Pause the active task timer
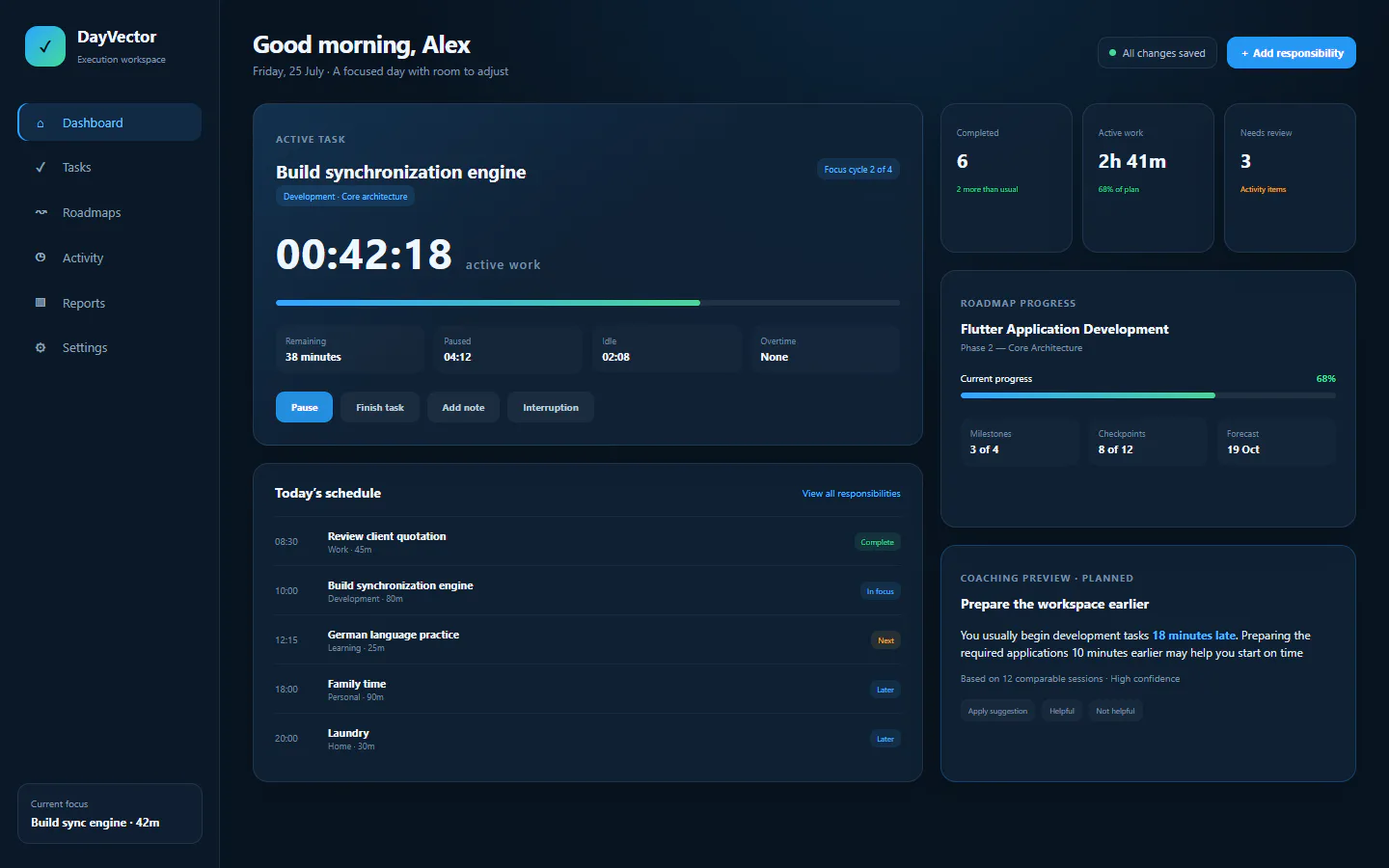 point(304,407)
